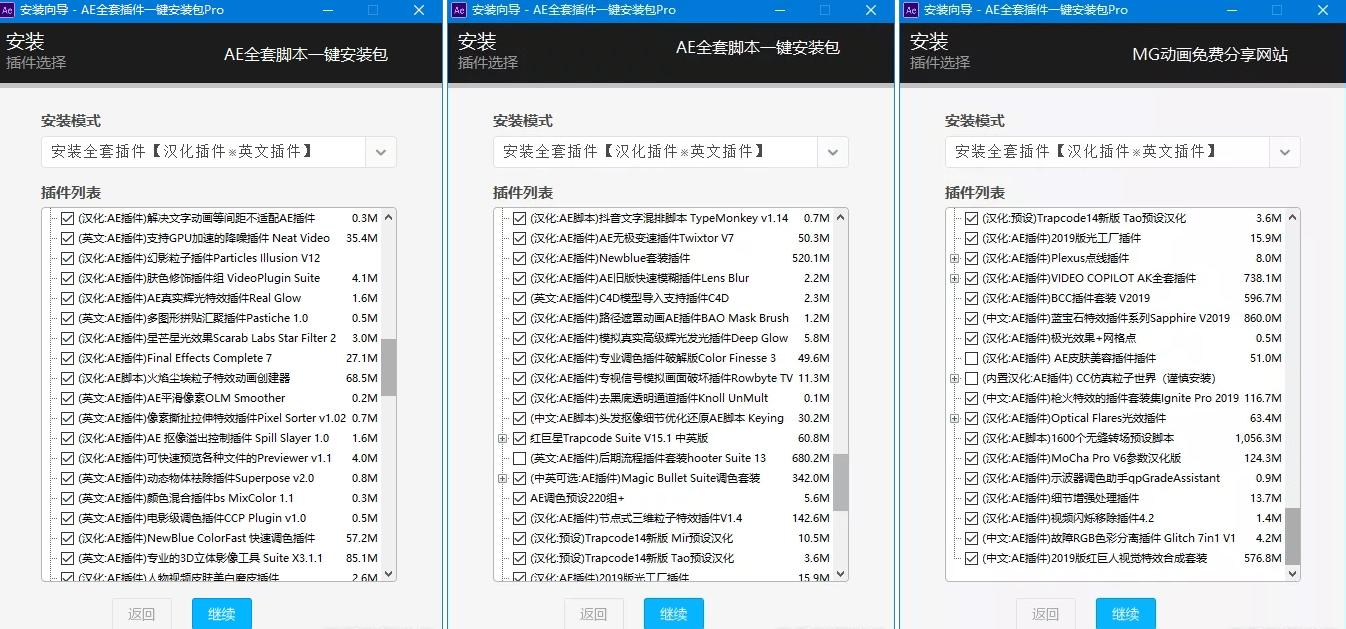1346x629 pixels.
Task: Expand the Magic Bullet Suite tree node
Action: [x=503, y=478]
